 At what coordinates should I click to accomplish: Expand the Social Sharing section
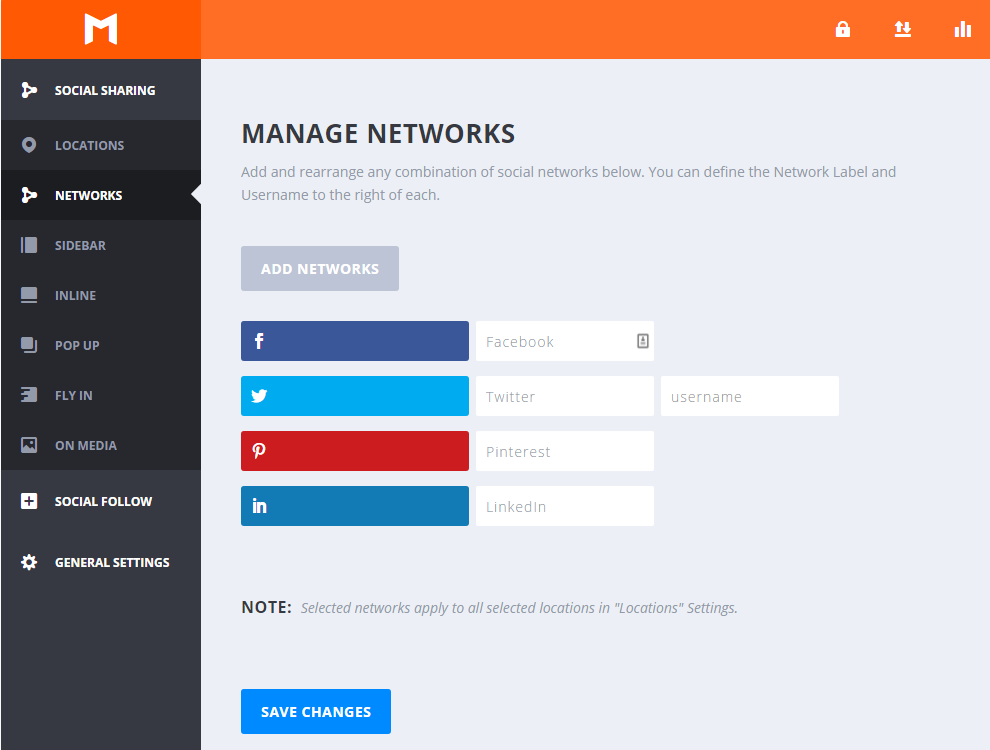click(x=104, y=90)
